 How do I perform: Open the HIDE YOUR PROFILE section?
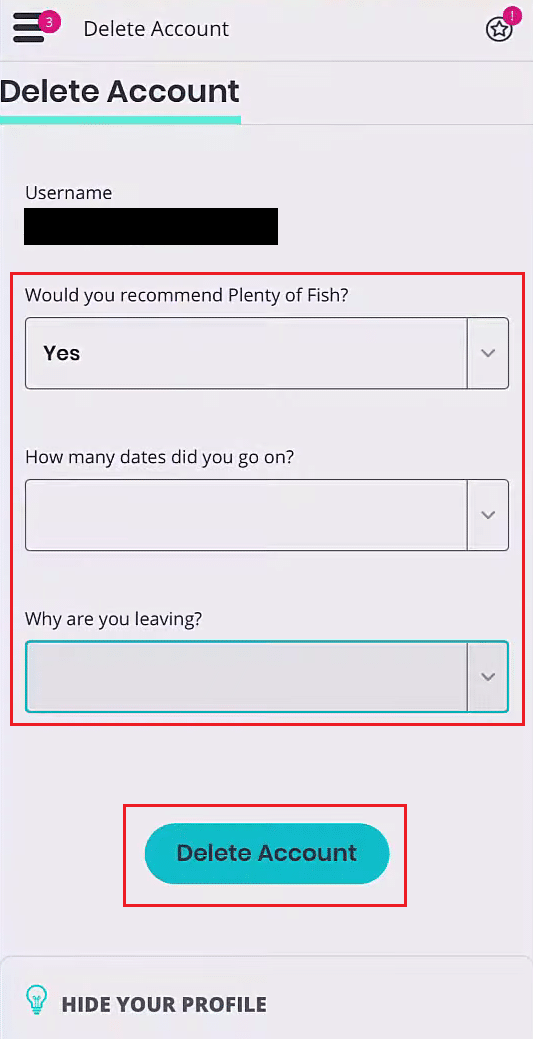tap(164, 1004)
